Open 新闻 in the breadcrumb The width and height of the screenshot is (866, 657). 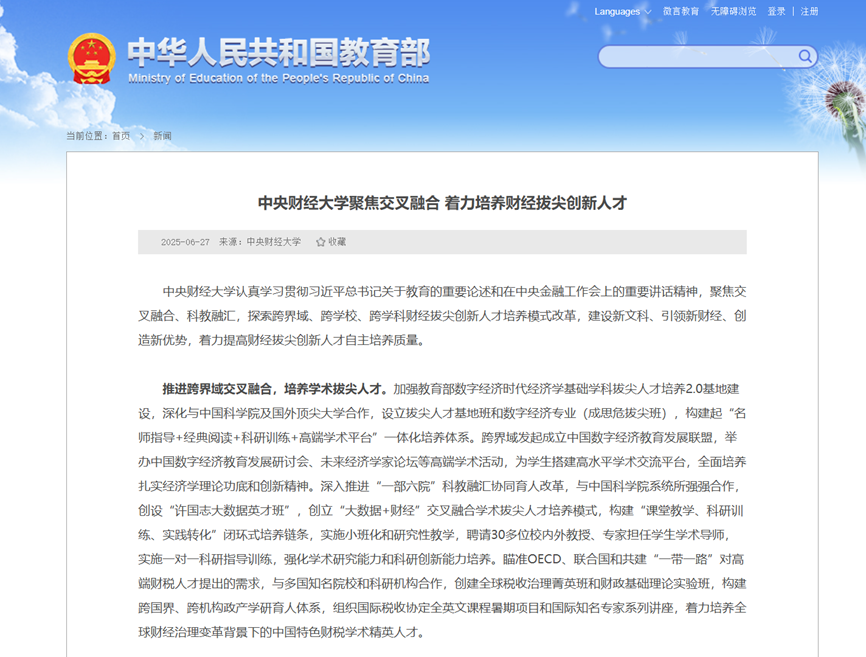(x=162, y=136)
